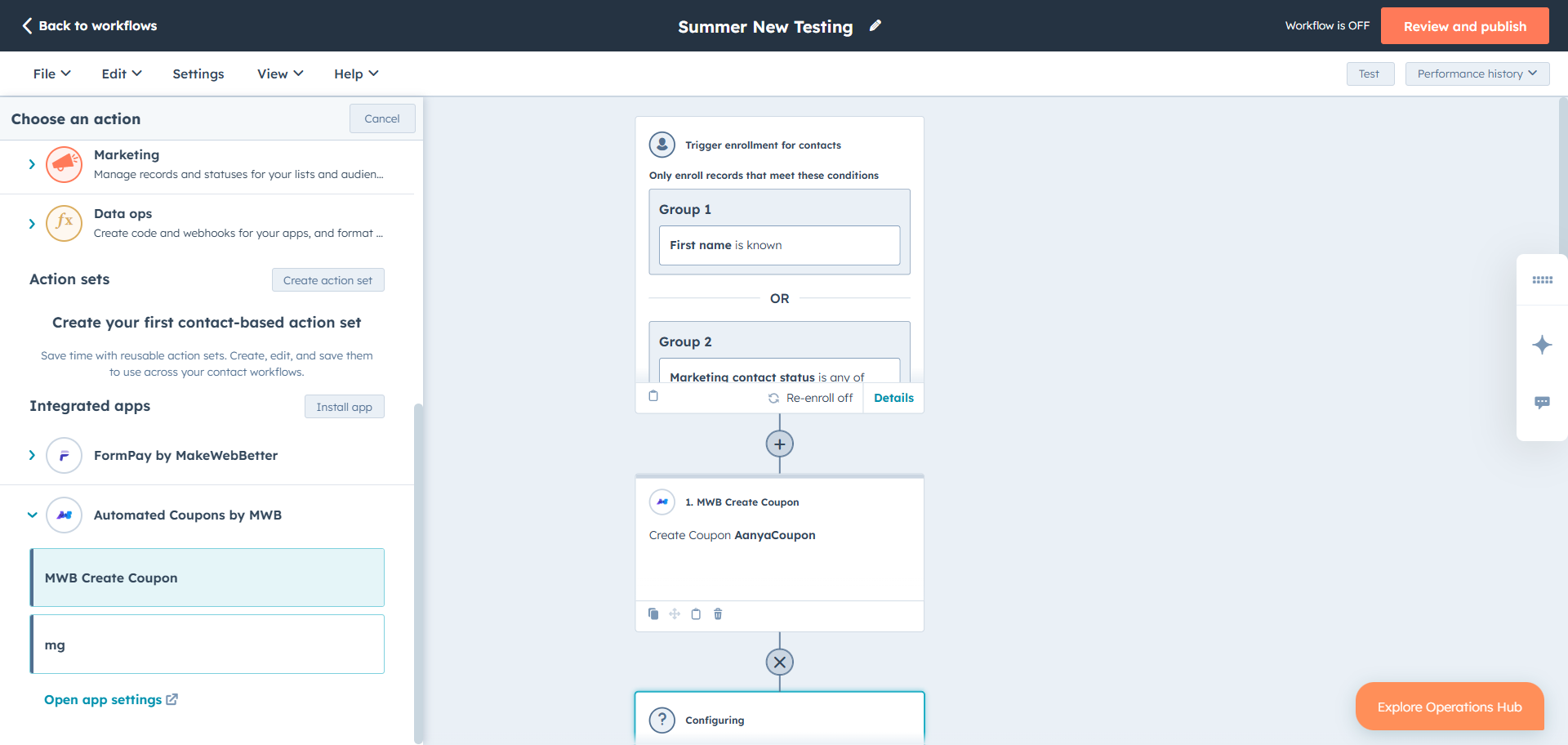The image size is (1568, 745).
Task: Open the Performance history dropdown
Action: (1476, 74)
